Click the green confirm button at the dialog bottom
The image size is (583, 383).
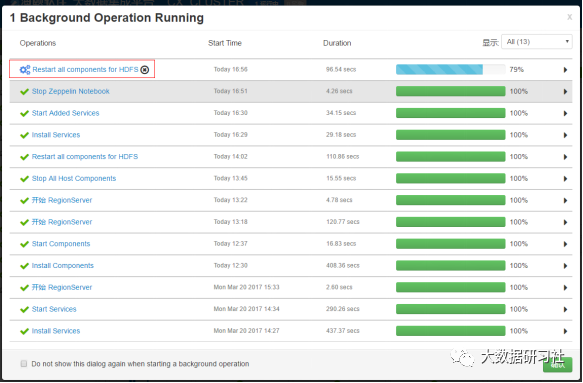[557, 365]
